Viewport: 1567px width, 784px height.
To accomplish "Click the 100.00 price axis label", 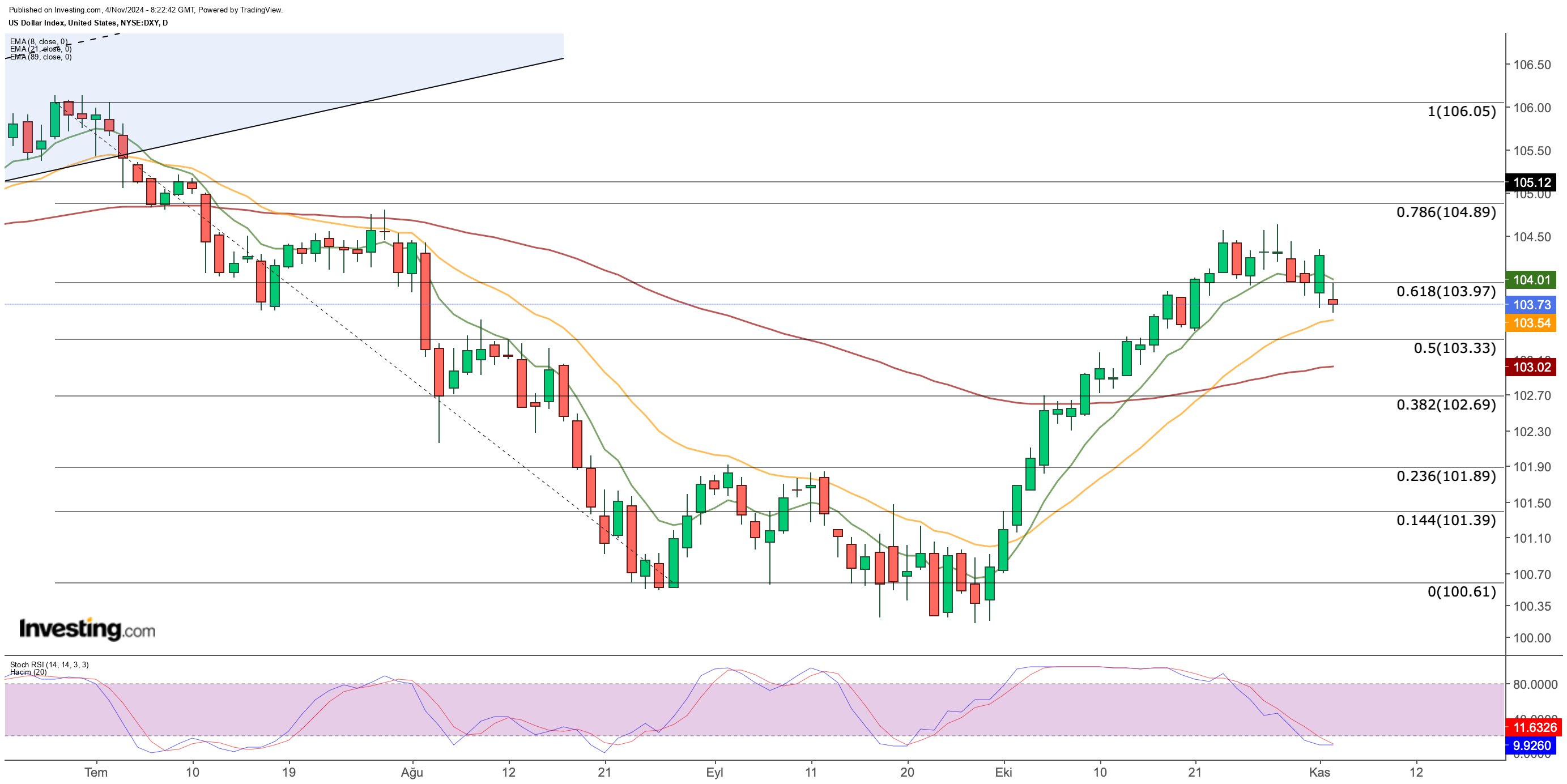I will coord(1532,638).
